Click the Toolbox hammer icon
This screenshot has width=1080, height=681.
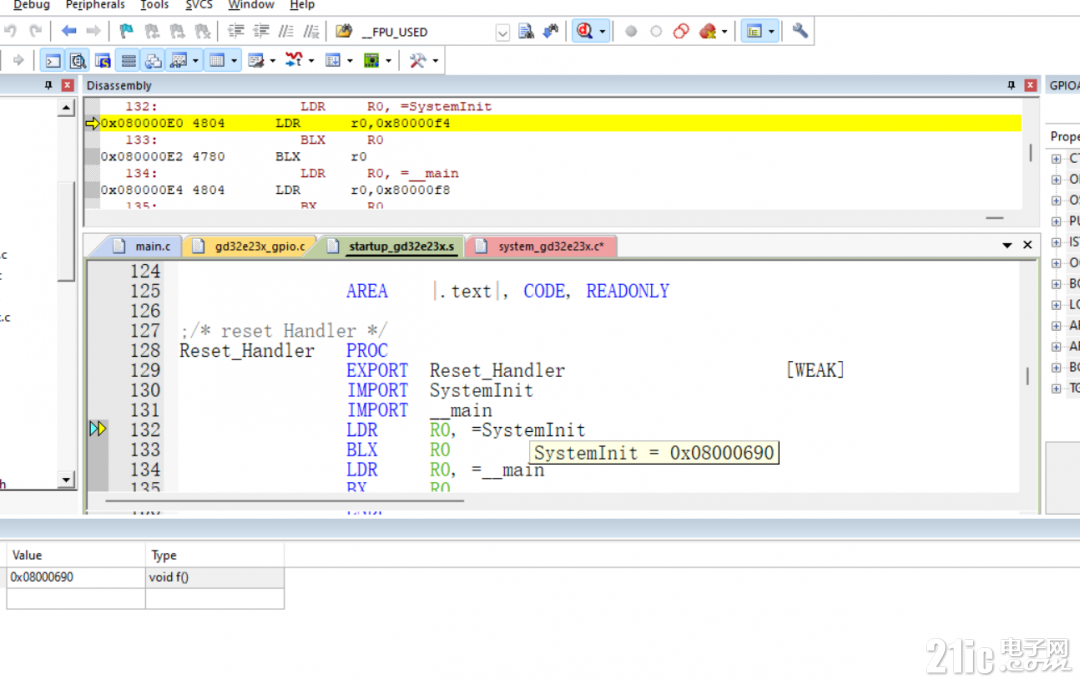pyautogui.click(x=417, y=61)
